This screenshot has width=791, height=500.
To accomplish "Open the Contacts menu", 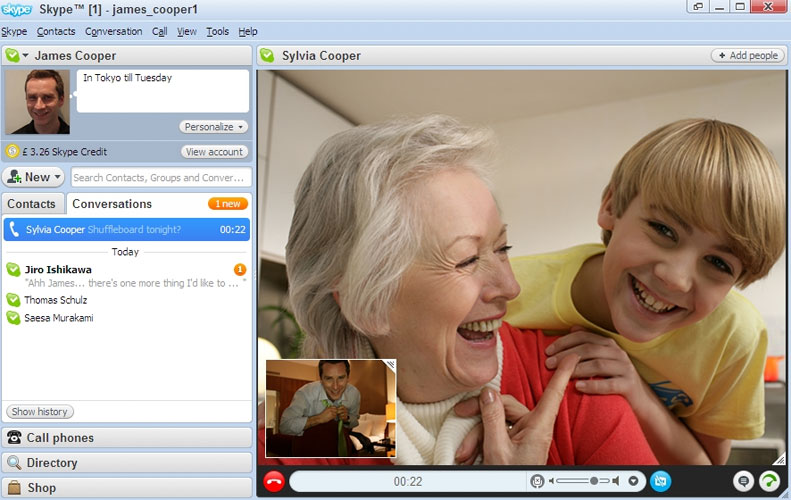I will 56,31.
